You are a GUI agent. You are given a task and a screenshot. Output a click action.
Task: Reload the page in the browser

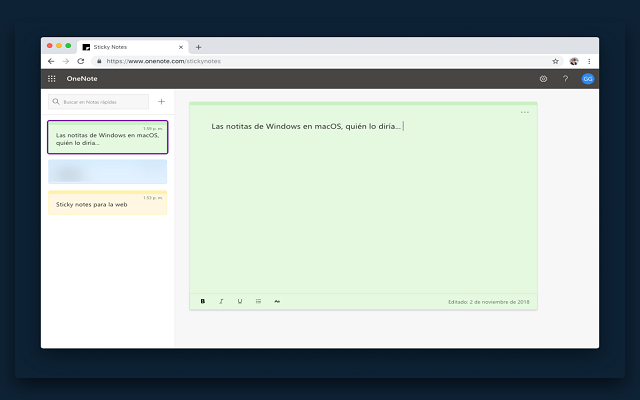pyautogui.click(x=80, y=61)
